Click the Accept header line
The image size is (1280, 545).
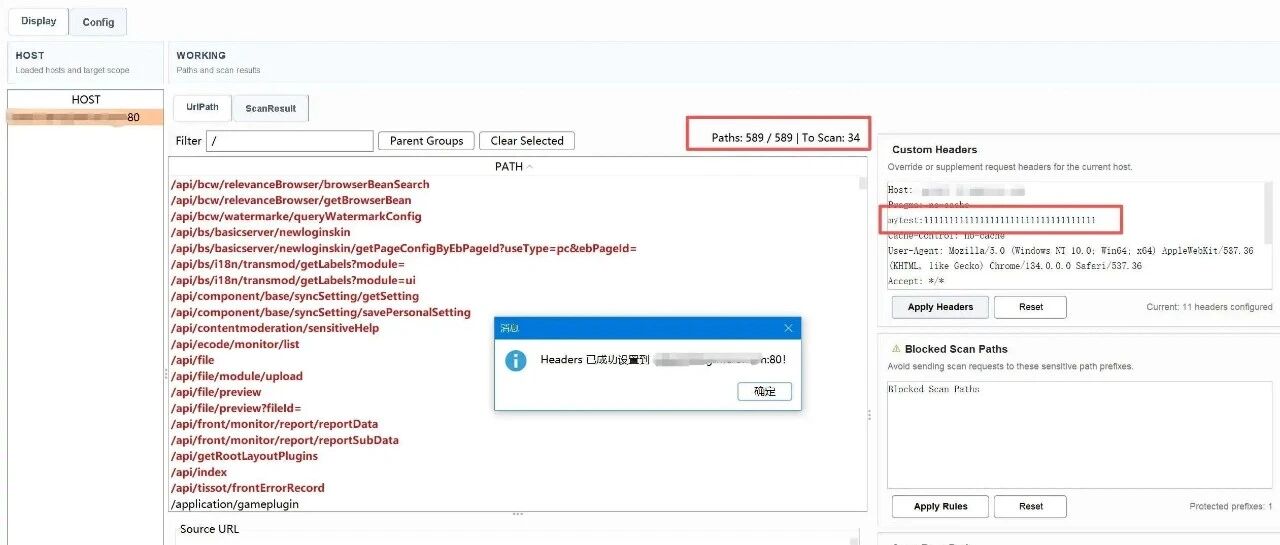918,282
